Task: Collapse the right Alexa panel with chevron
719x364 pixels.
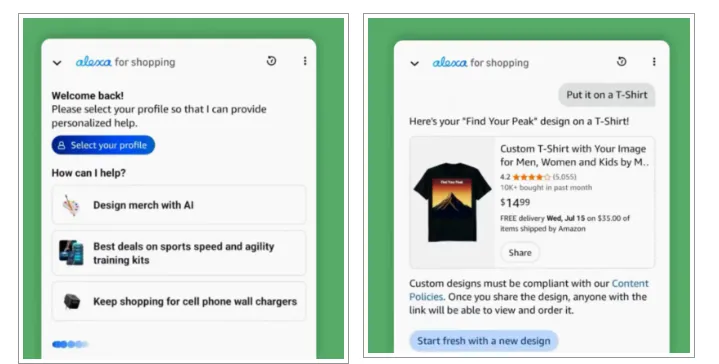Action: point(415,63)
